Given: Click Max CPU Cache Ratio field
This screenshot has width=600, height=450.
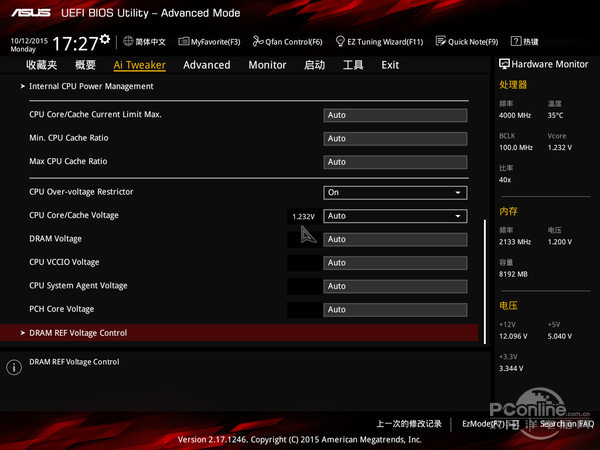Looking at the screenshot, I should click(395, 162).
